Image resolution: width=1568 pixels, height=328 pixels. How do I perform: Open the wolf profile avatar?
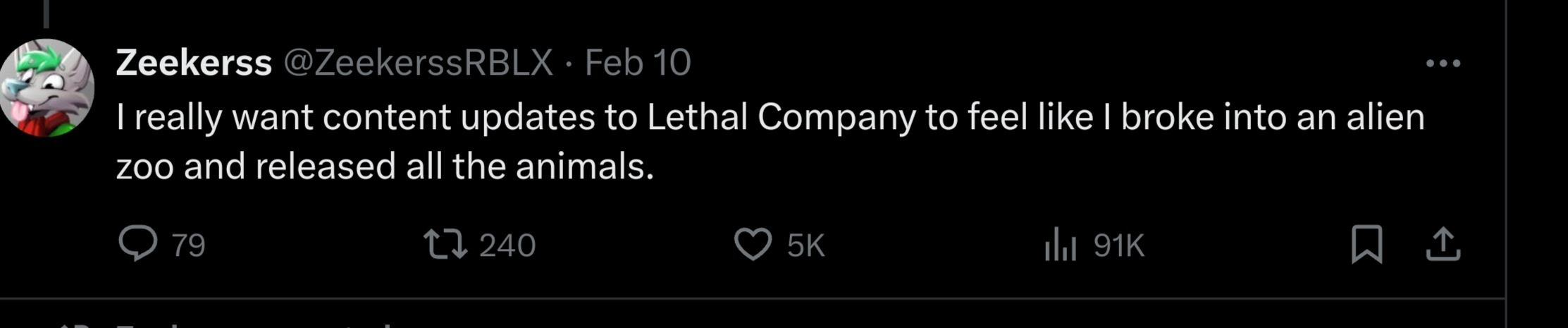pos(47,87)
